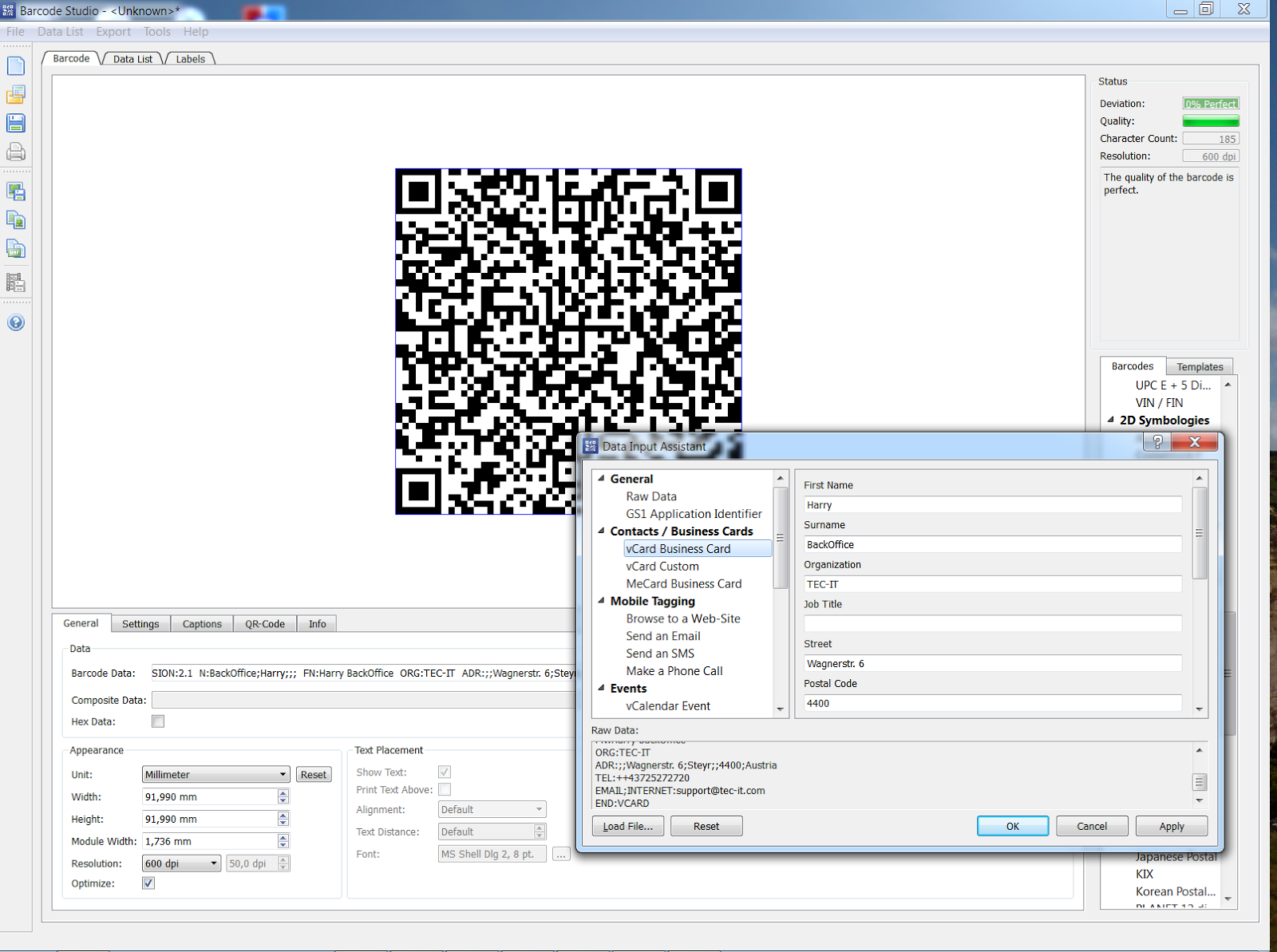Image resolution: width=1277 pixels, height=952 pixels.
Task: Switch to the Data List tab
Action: point(132,58)
